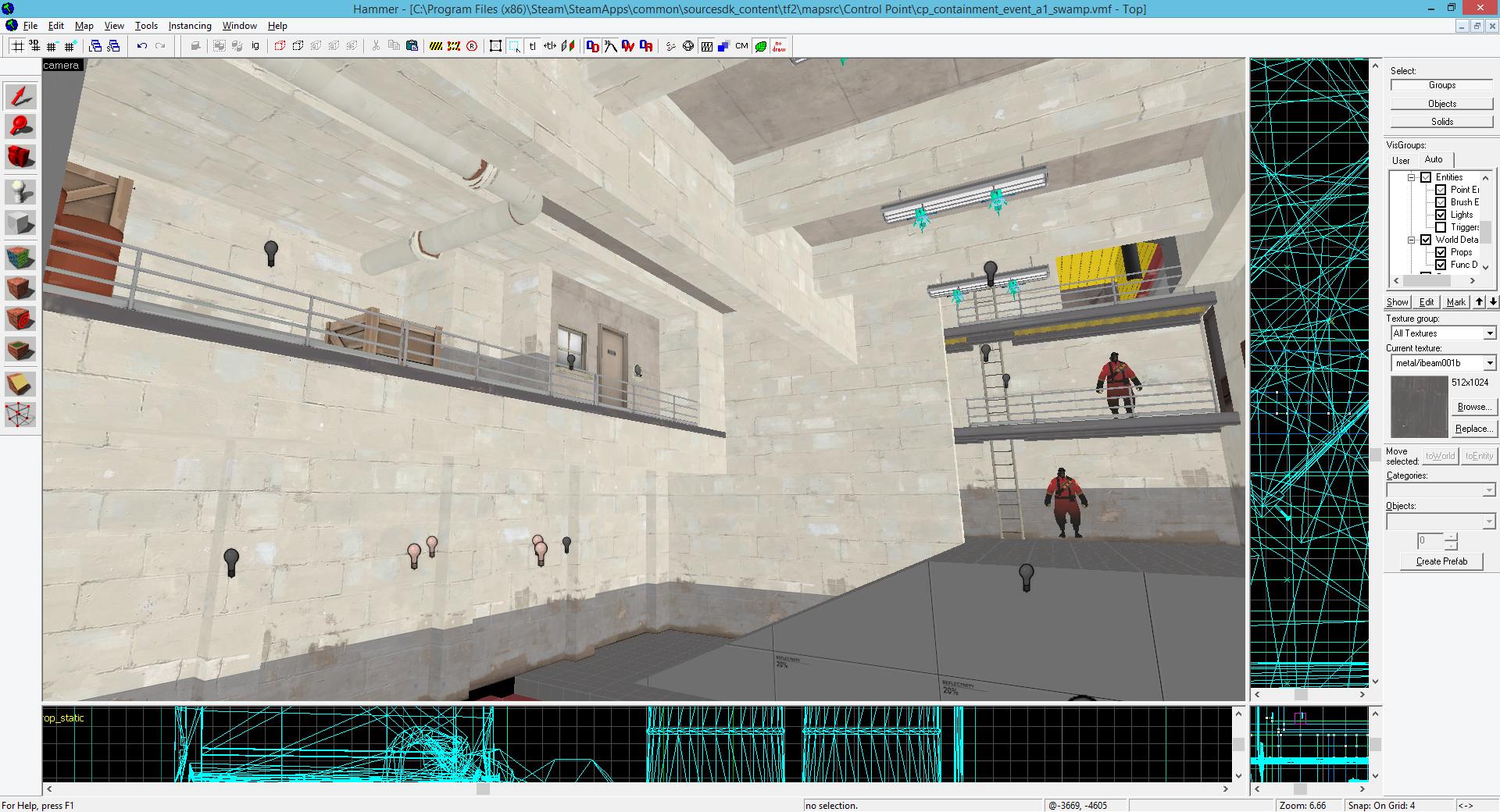Click the Mark visgroup button
Screen dimensions: 1500x812
tap(1455, 302)
